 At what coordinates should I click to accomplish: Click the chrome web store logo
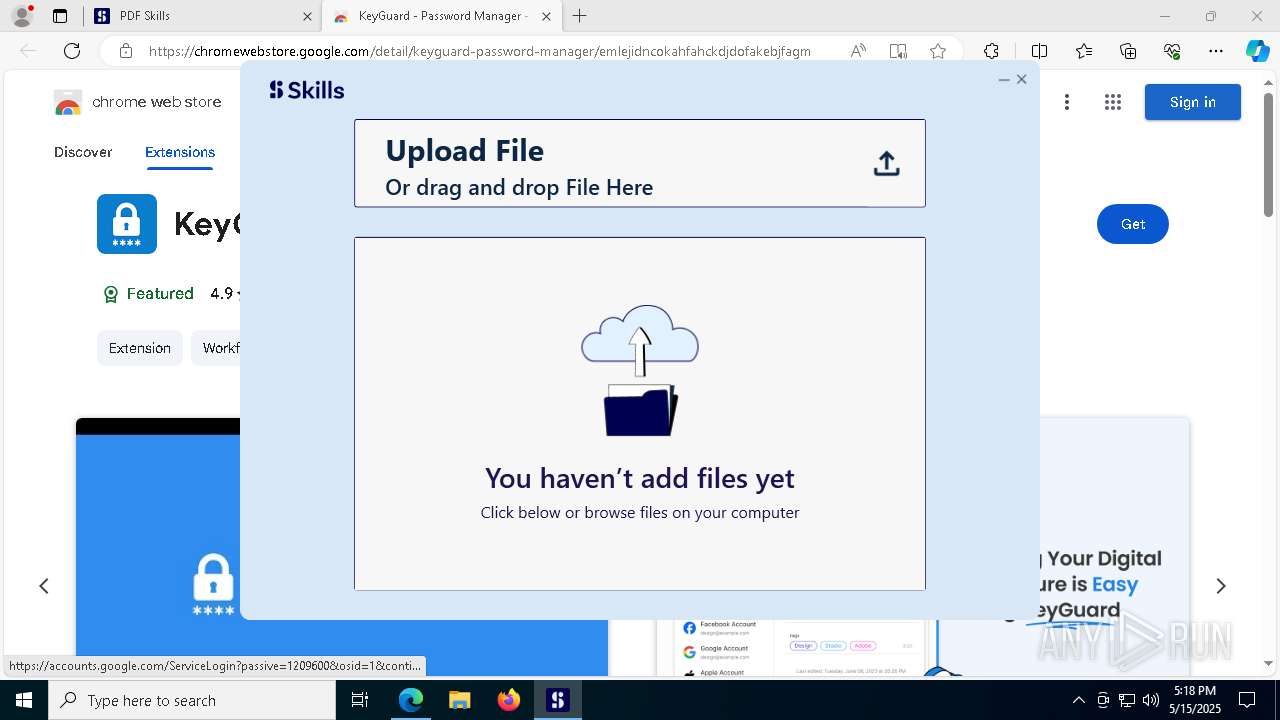[138, 102]
